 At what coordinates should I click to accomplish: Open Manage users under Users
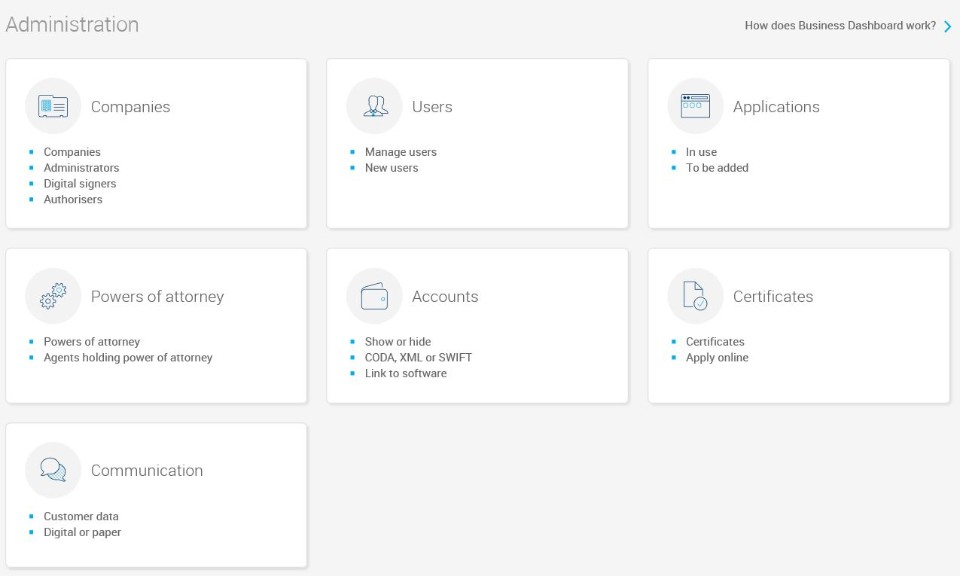(x=400, y=152)
